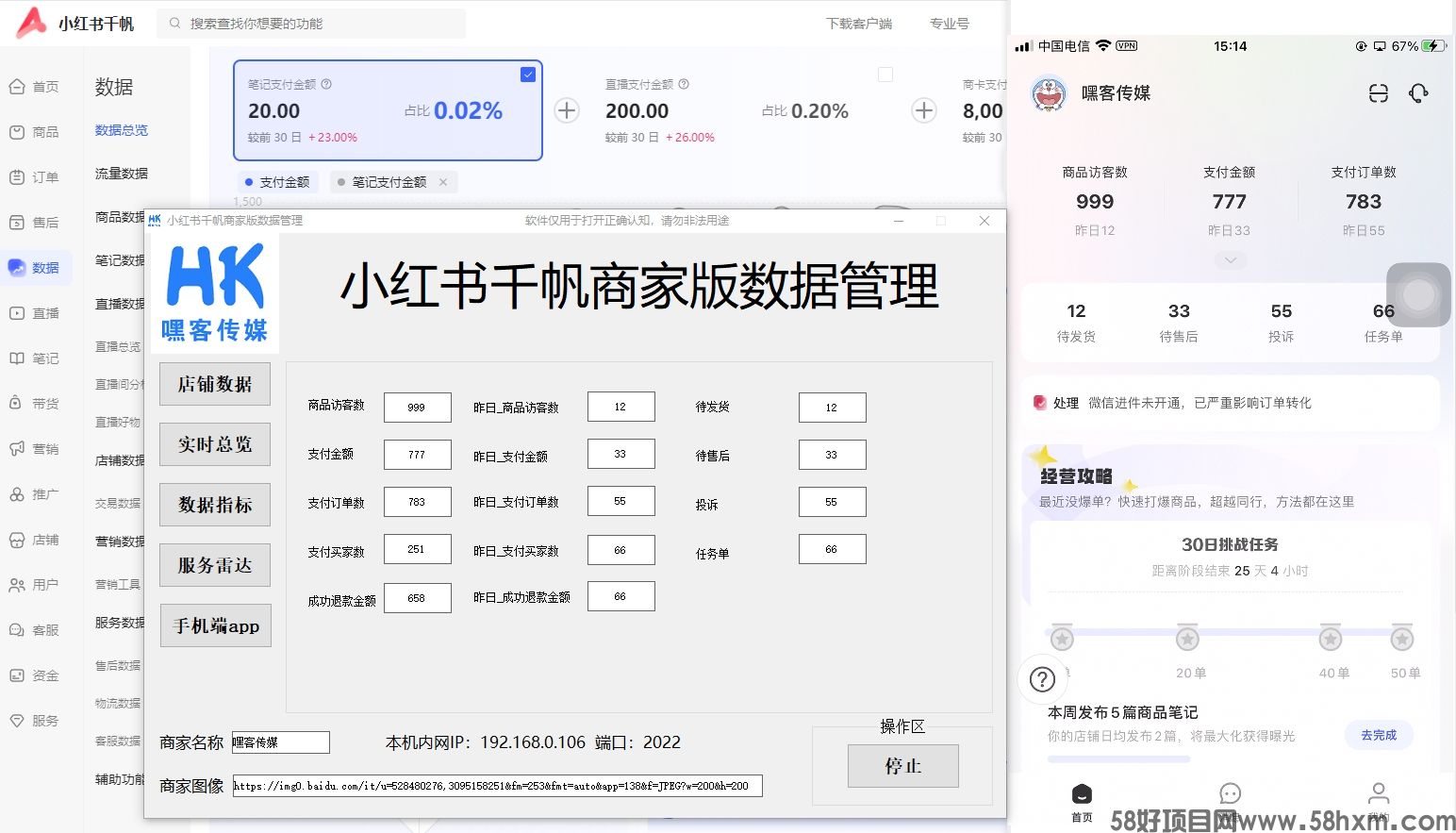The image size is (1456, 833).
Task: Click the 任务单 input field in the dialog
Action: 833,549
